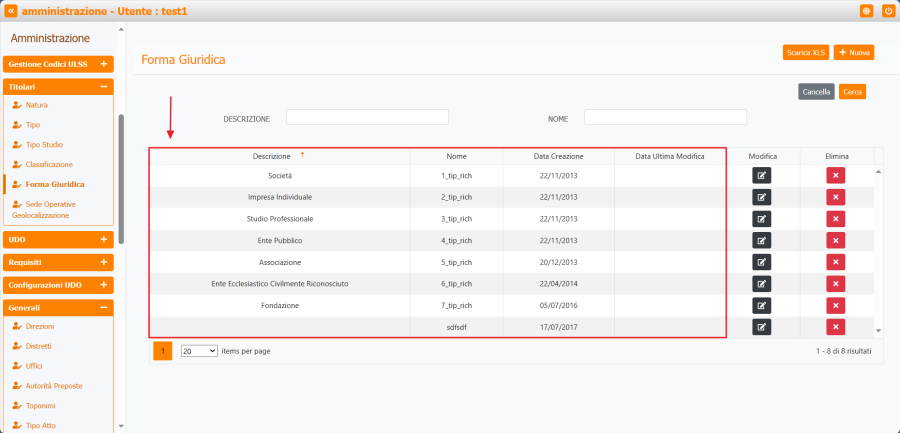900x433 pixels.
Task: Open Tipo Studio in the sidebar
Action: pyautogui.click(x=45, y=144)
